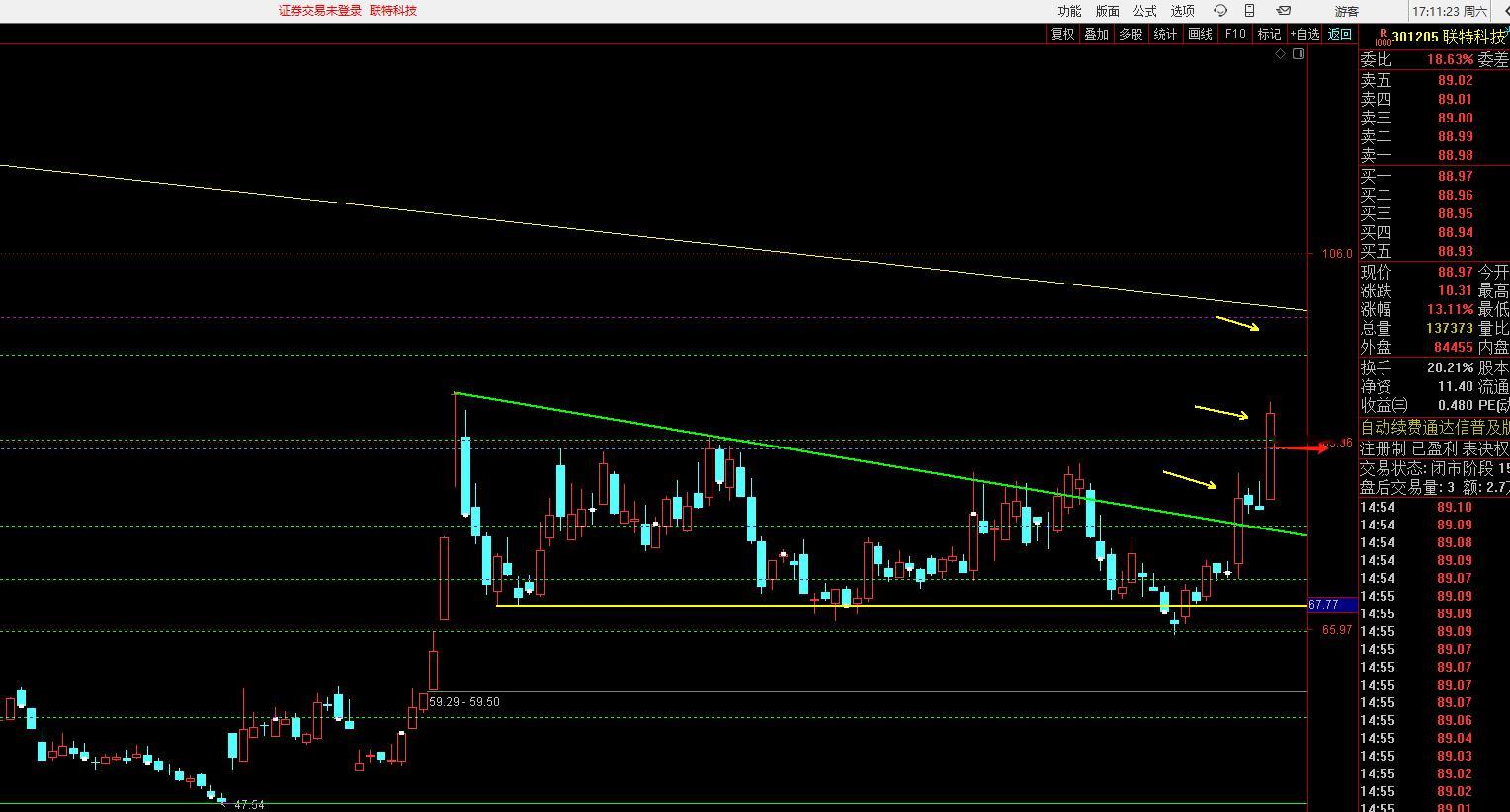Click the 标记 toolbar button
The width and height of the screenshot is (1510, 812).
[x=1269, y=34]
